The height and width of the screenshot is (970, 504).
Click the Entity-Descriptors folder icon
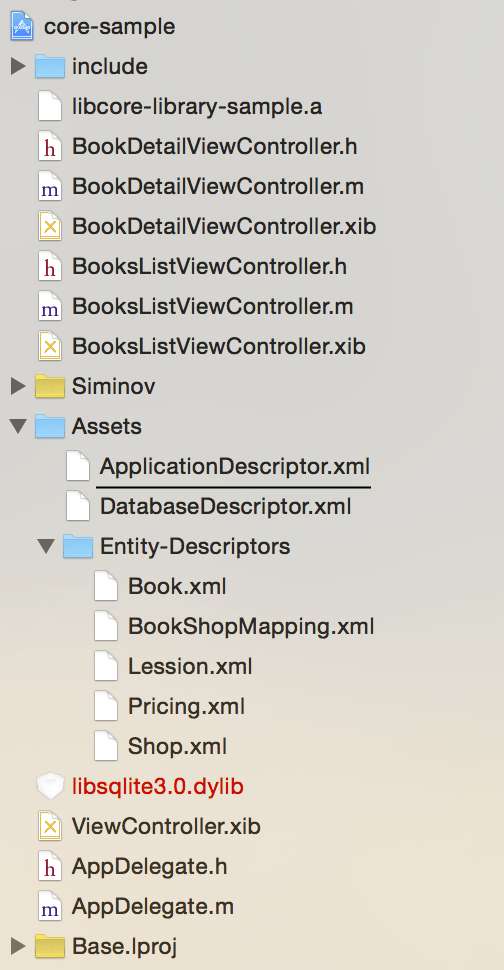click(x=78, y=546)
